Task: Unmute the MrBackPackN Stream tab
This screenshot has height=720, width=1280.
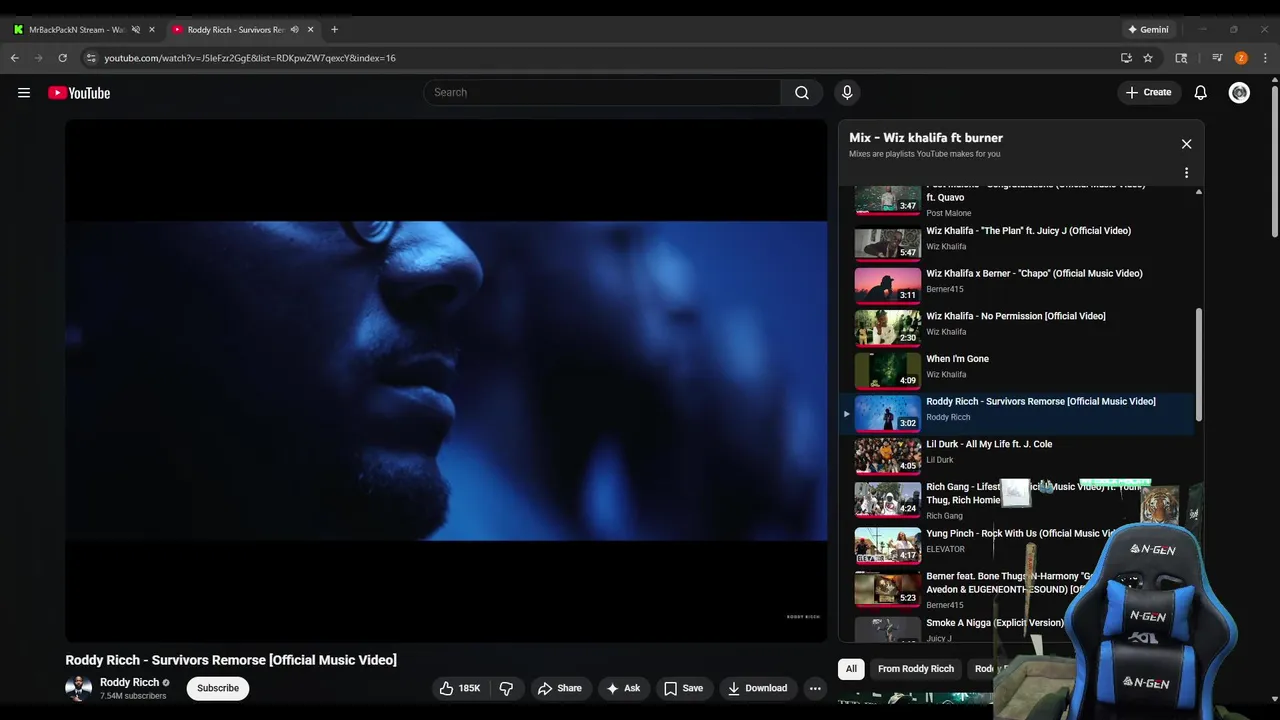Action: (x=136, y=30)
